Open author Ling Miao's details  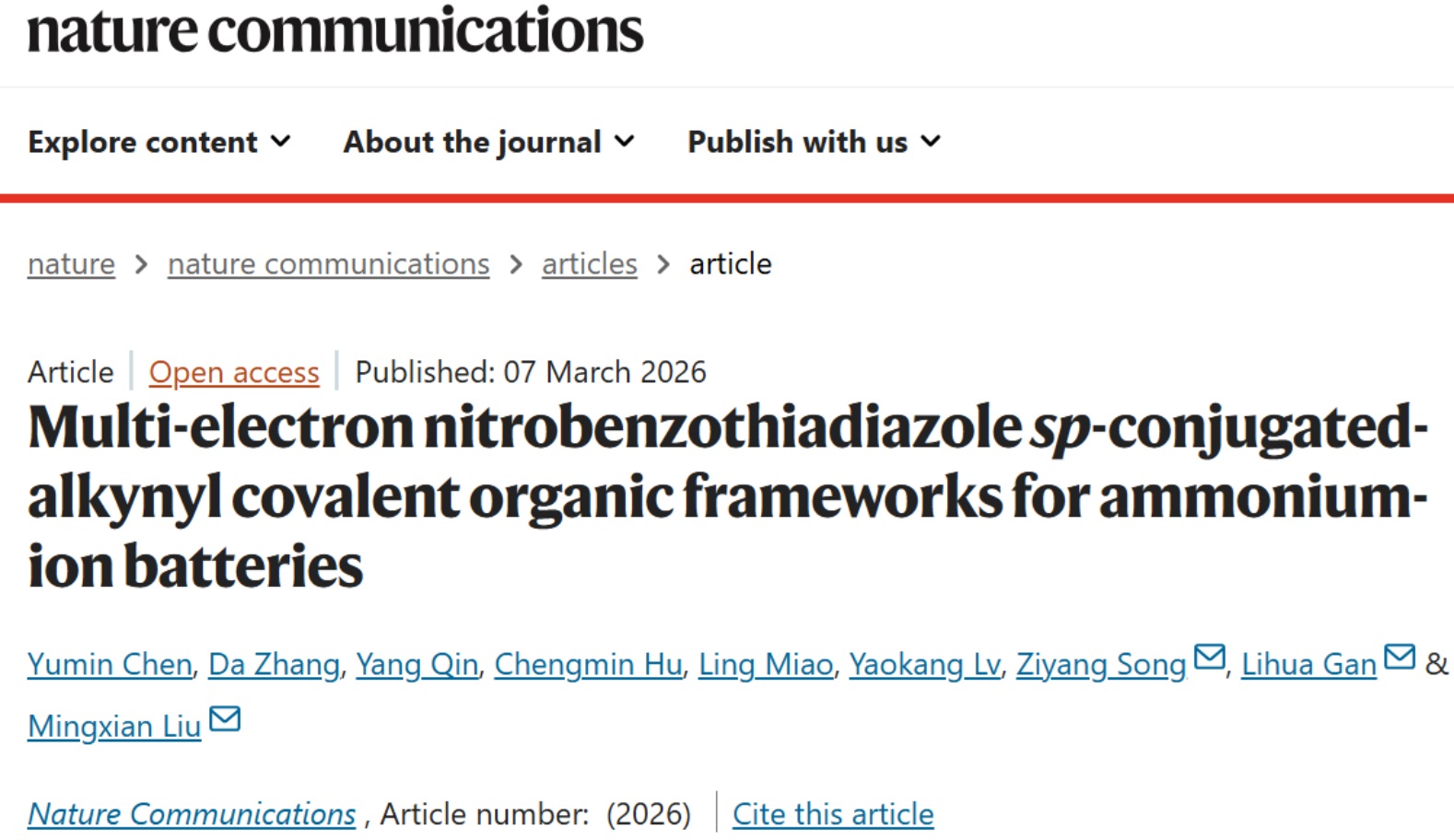point(765,664)
